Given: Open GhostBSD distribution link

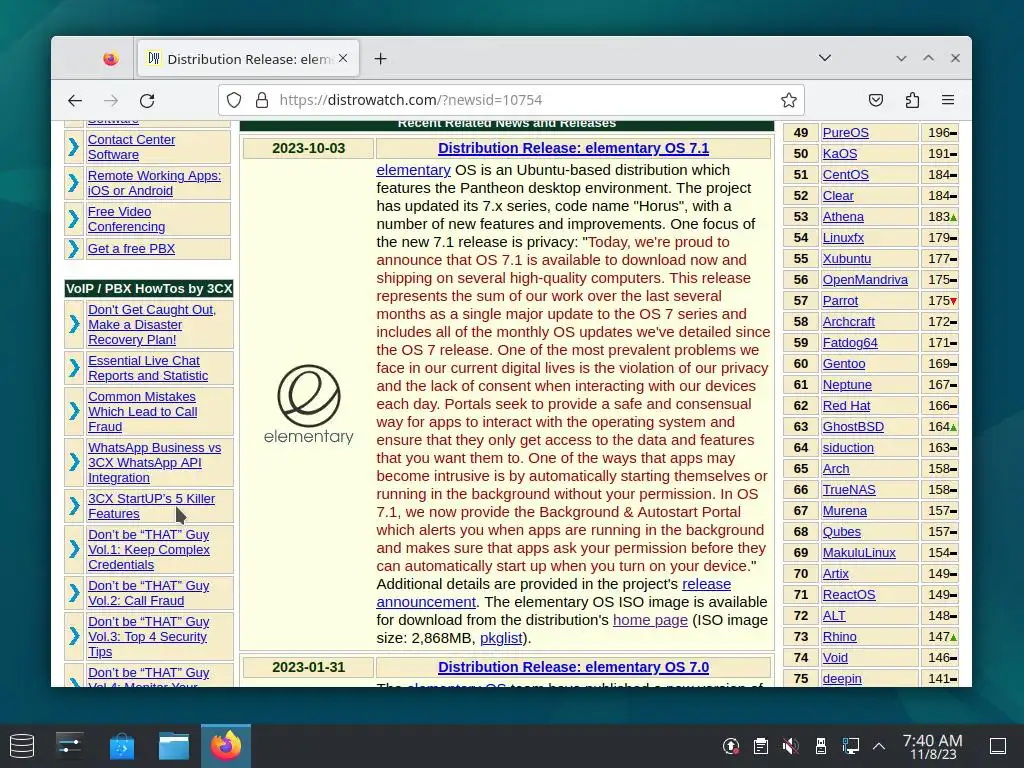Looking at the screenshot, I should (x=854, y=426).
